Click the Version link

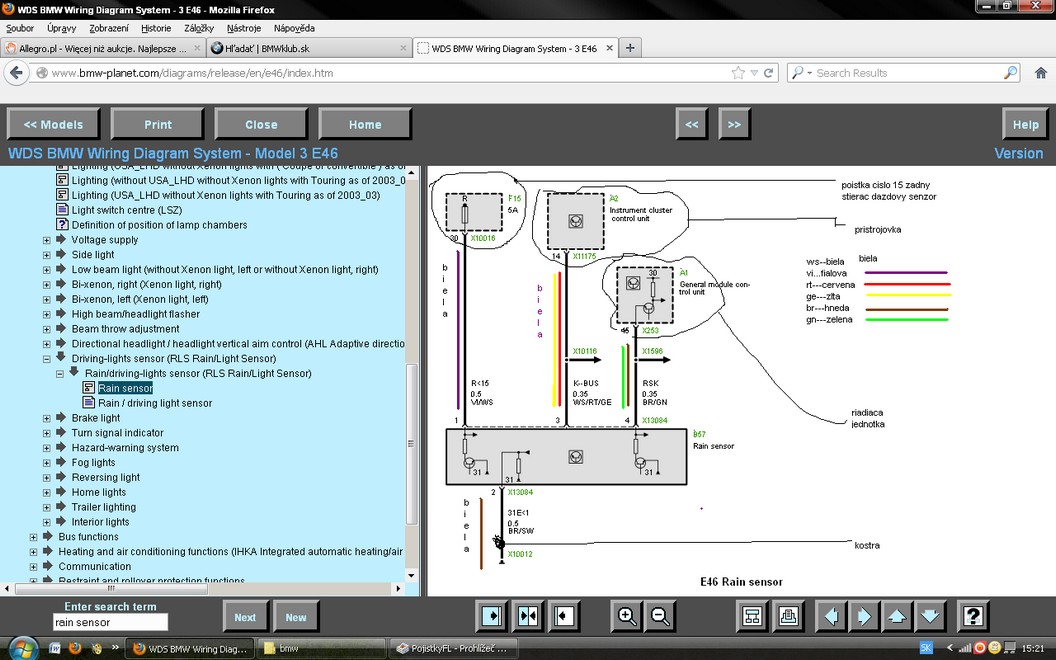[x=1018, y=154]
